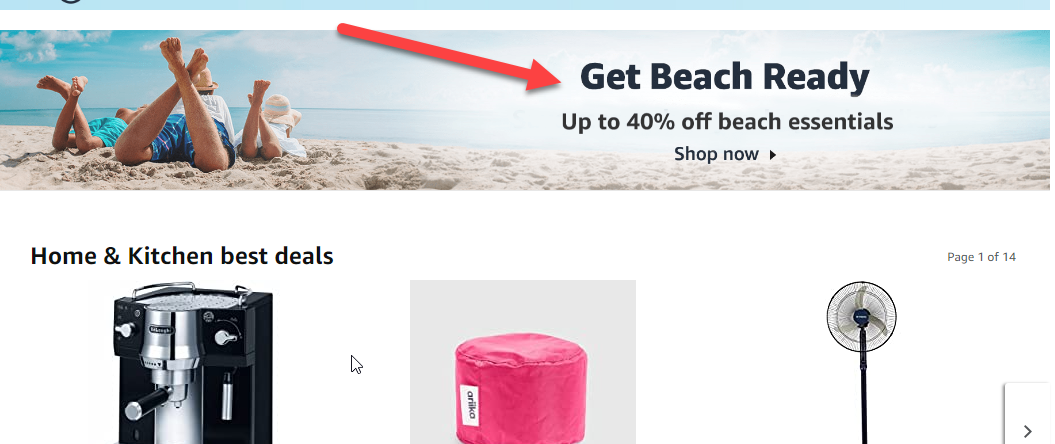Screen dimensions: 1055x444
Task: Click the ariika label tag on pouf
Action: (469, 404)
